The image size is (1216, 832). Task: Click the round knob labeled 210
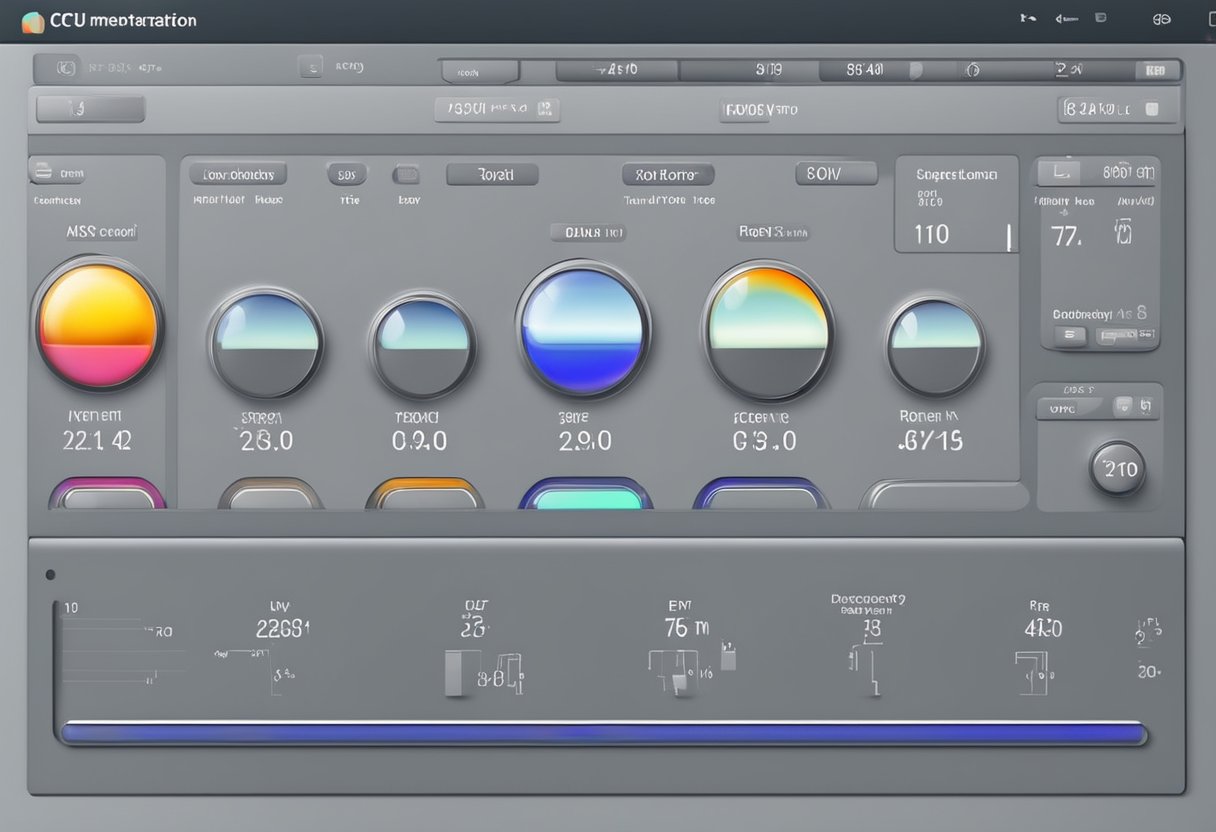click(1117, 469)
